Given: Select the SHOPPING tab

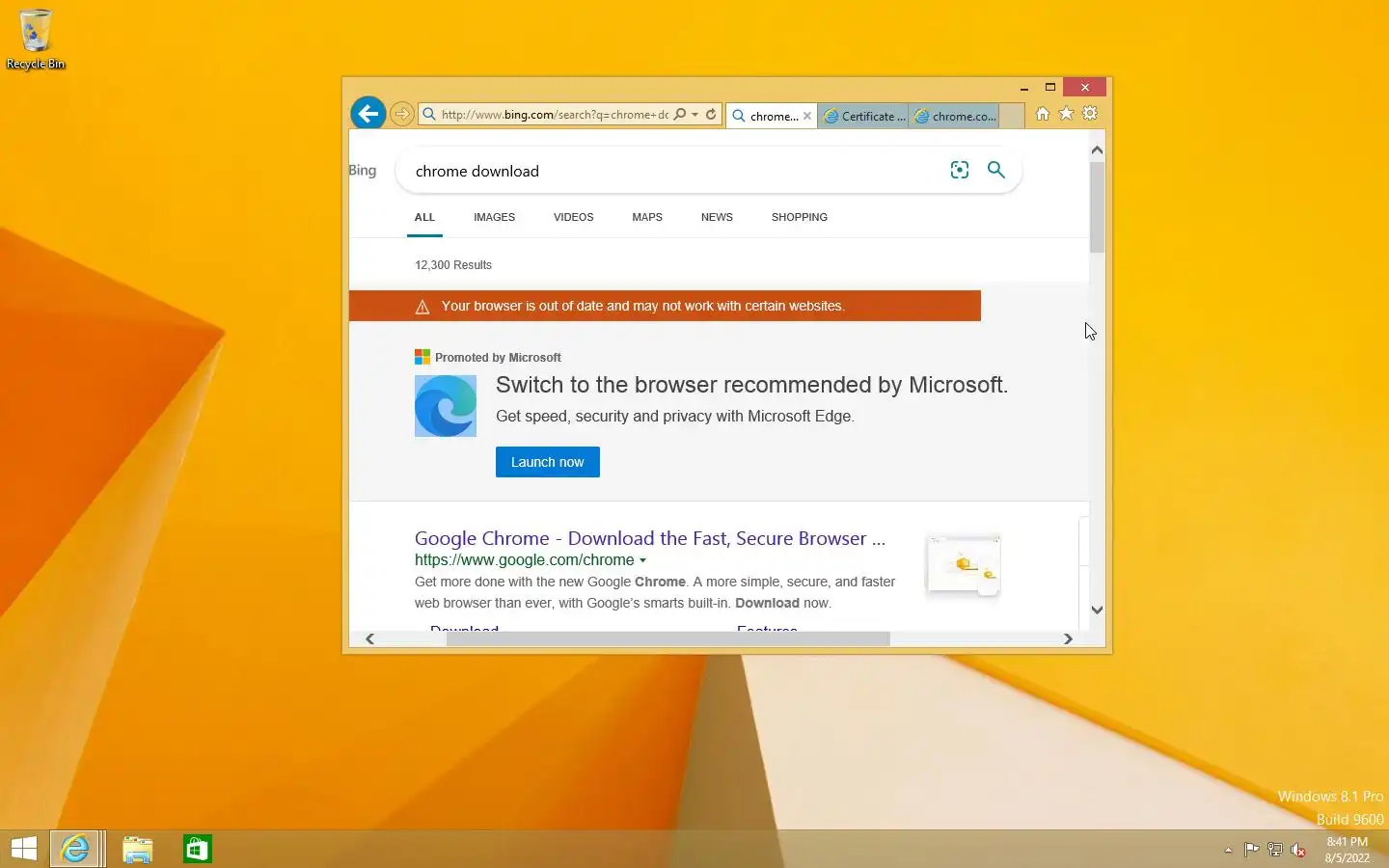Looking at the screenshot, I should (x=800, y=217).
